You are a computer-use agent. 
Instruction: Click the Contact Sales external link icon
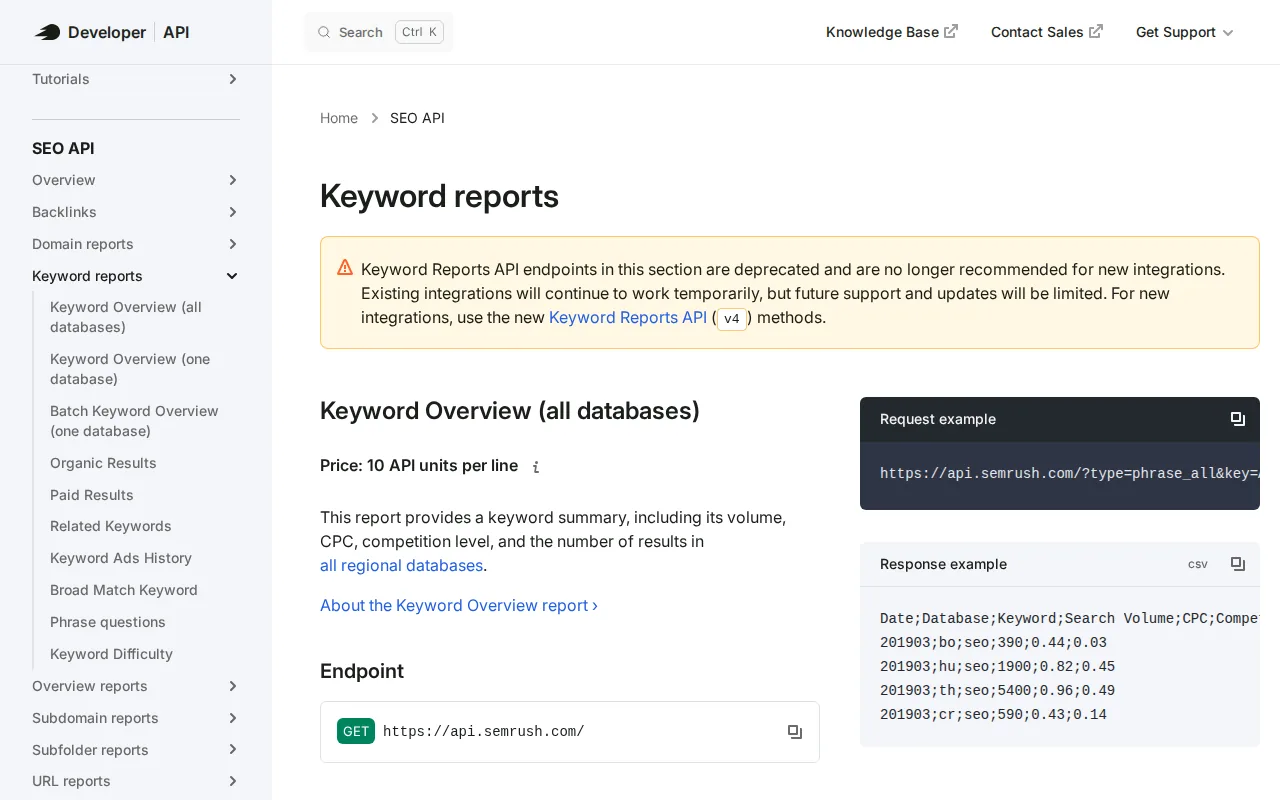coord(1096,31)
